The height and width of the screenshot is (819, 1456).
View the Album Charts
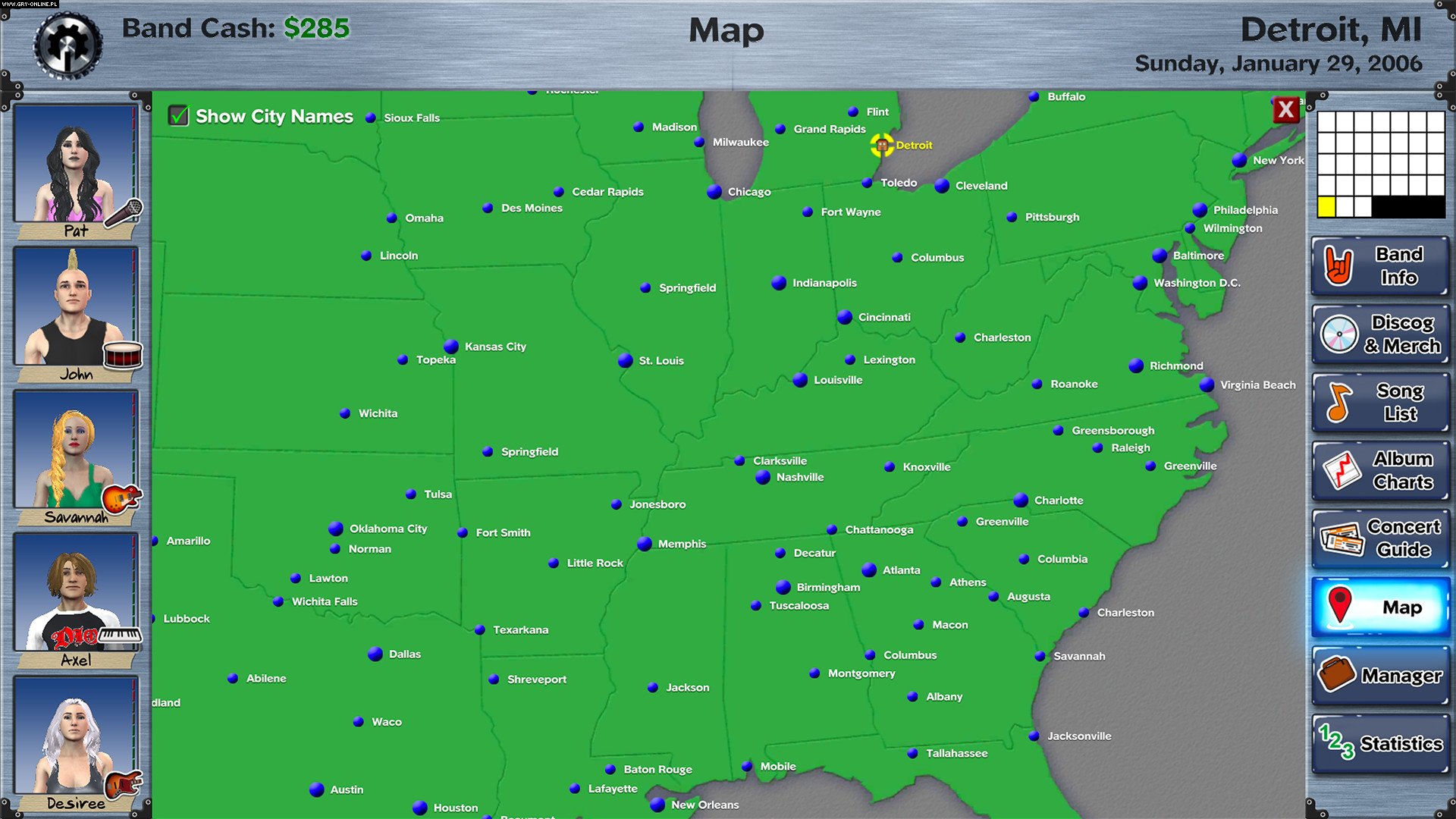(1379, 470)
